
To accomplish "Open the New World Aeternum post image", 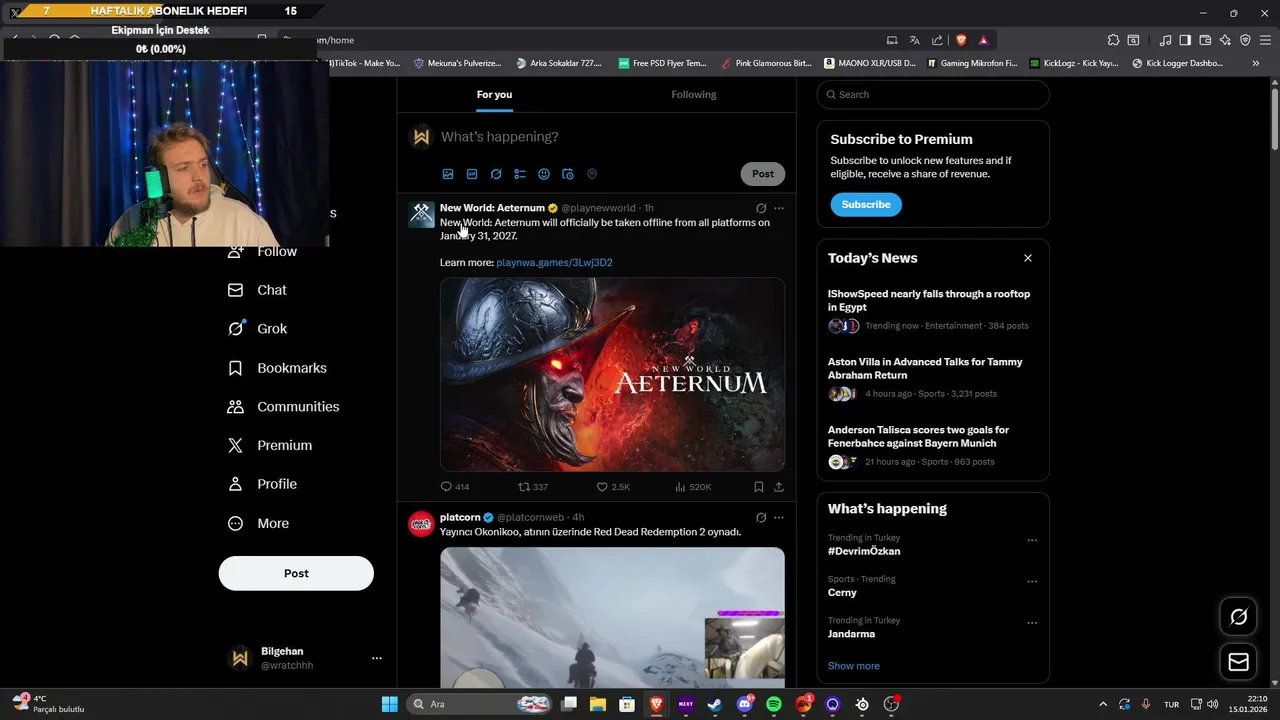I will click(x=612, y=375).
